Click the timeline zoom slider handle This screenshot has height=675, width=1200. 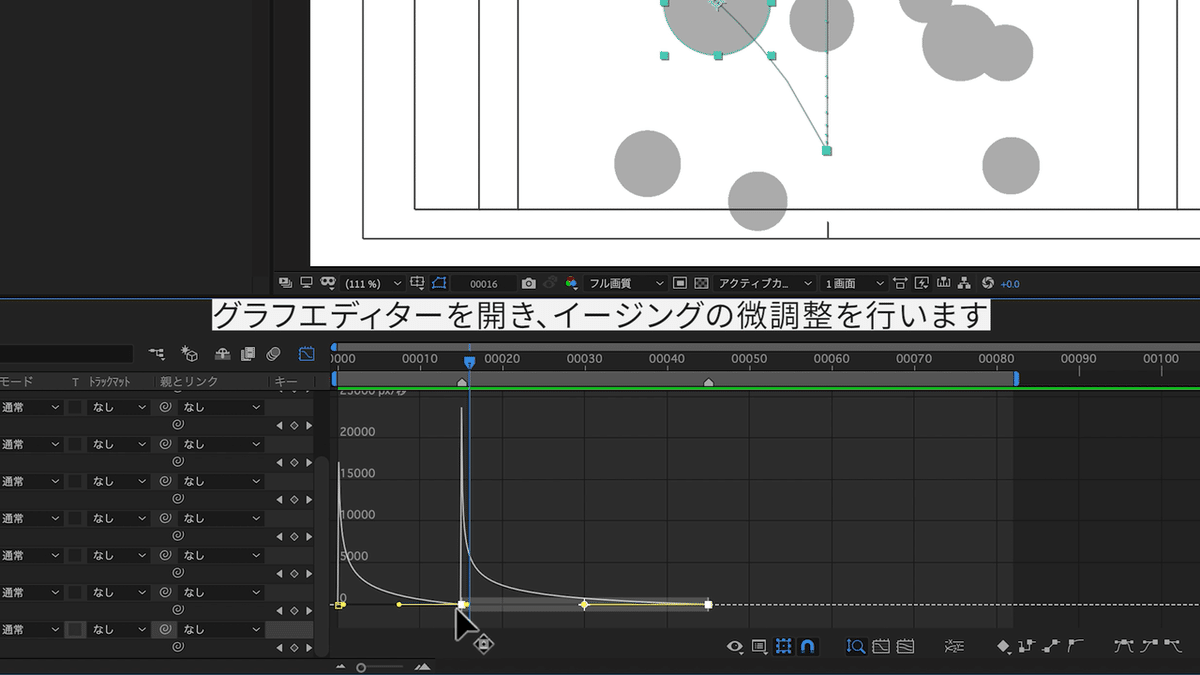point(361,667)
